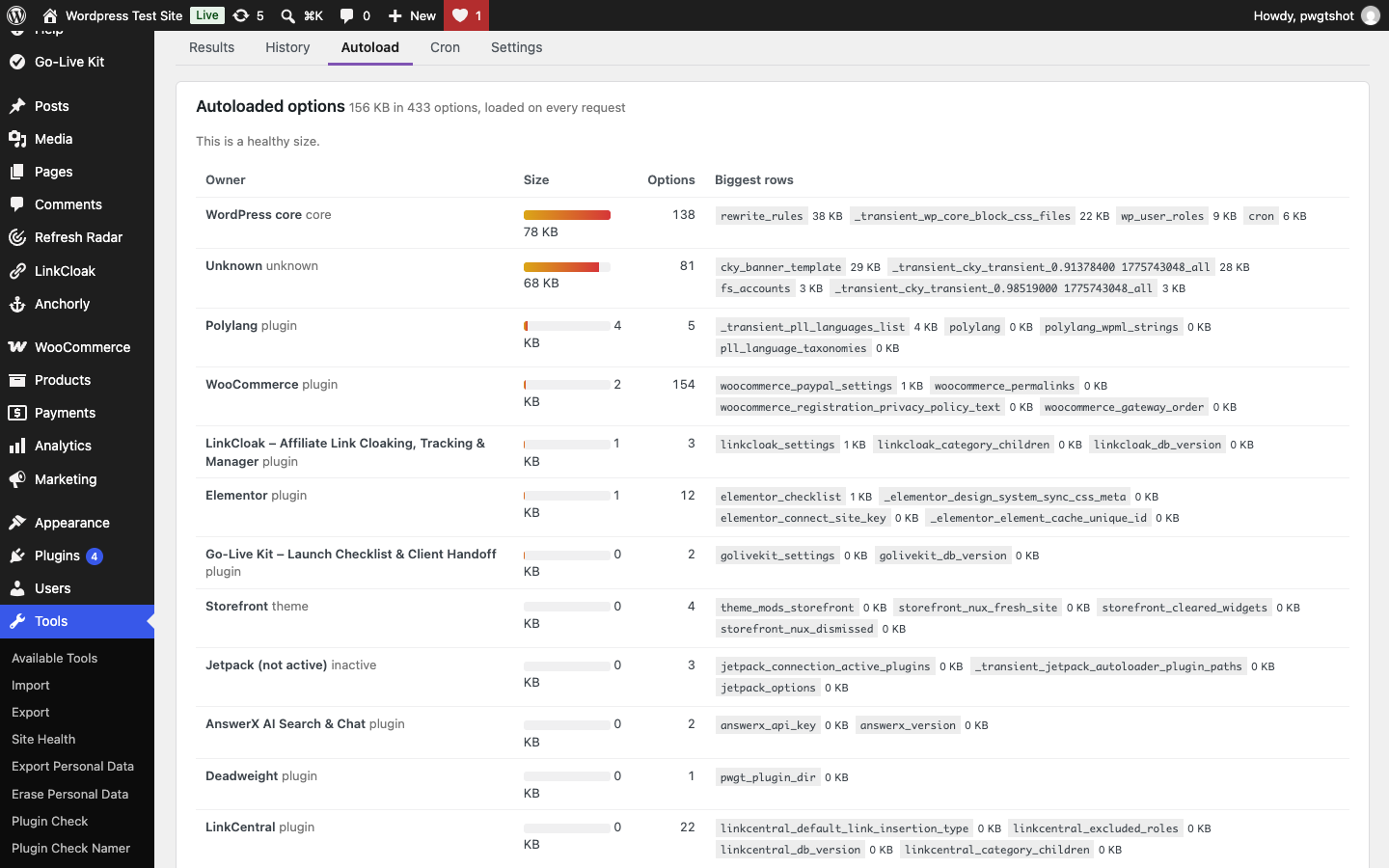This screenshot has height=868, width=1389.
Task: Click the pwgt_plugin_dir option tag
Action: pyautogui.click(x=769, y=777)
